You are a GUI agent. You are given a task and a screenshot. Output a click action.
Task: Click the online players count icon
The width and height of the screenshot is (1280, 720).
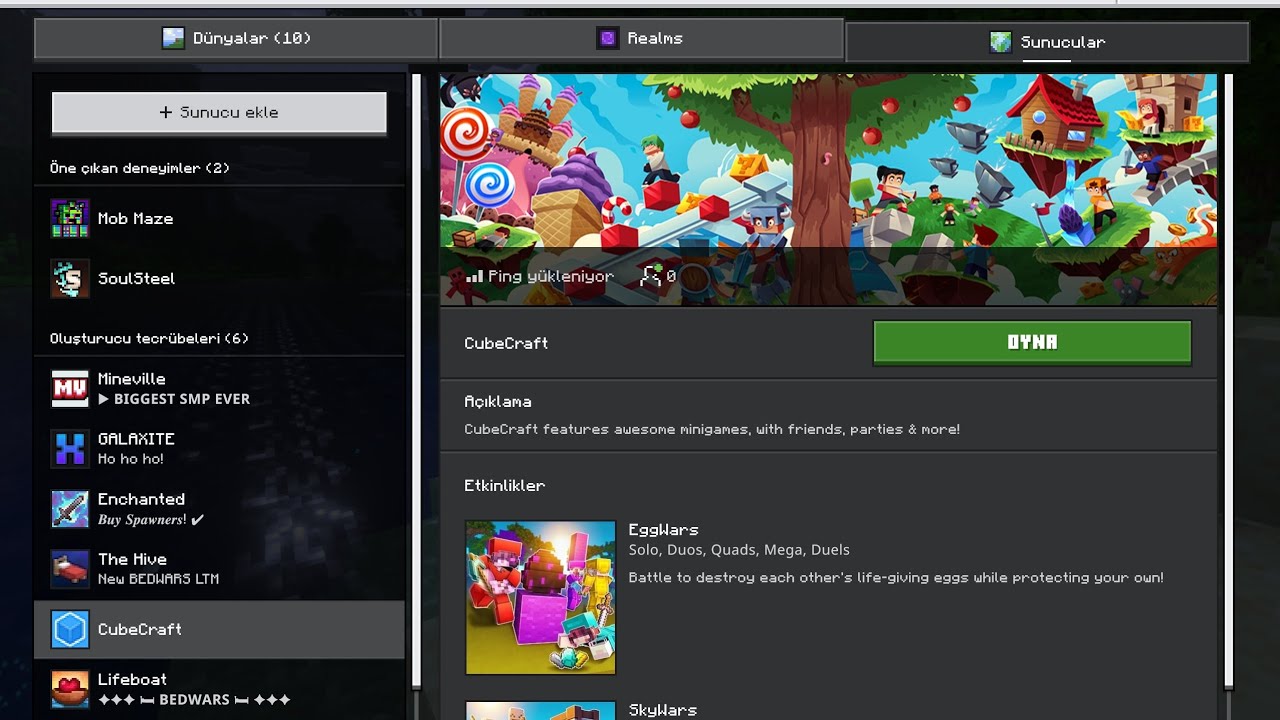pyautogui.click(x=651, y=275)
